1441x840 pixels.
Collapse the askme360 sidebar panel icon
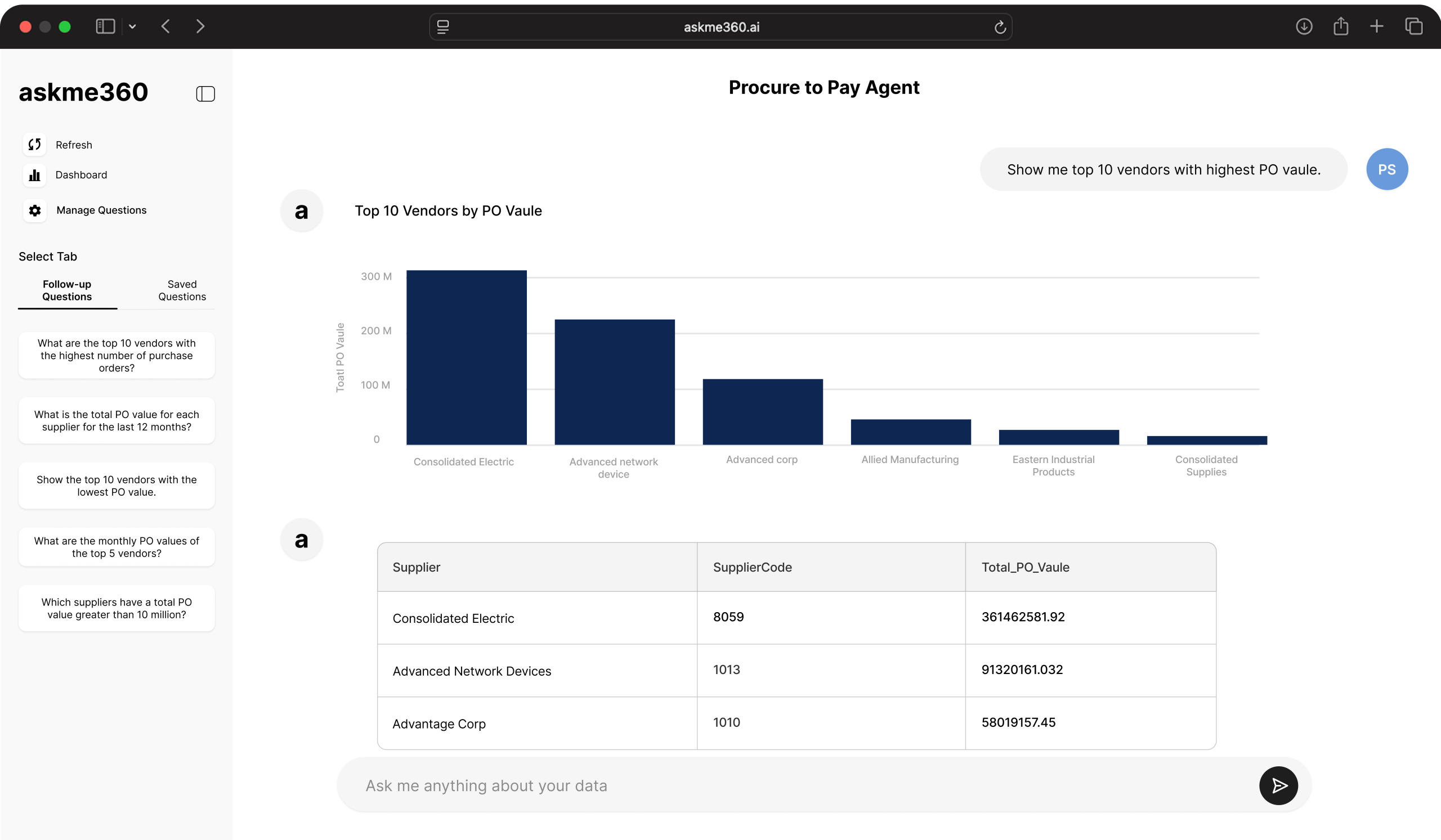pyautogui.click(x=205, y=94)
